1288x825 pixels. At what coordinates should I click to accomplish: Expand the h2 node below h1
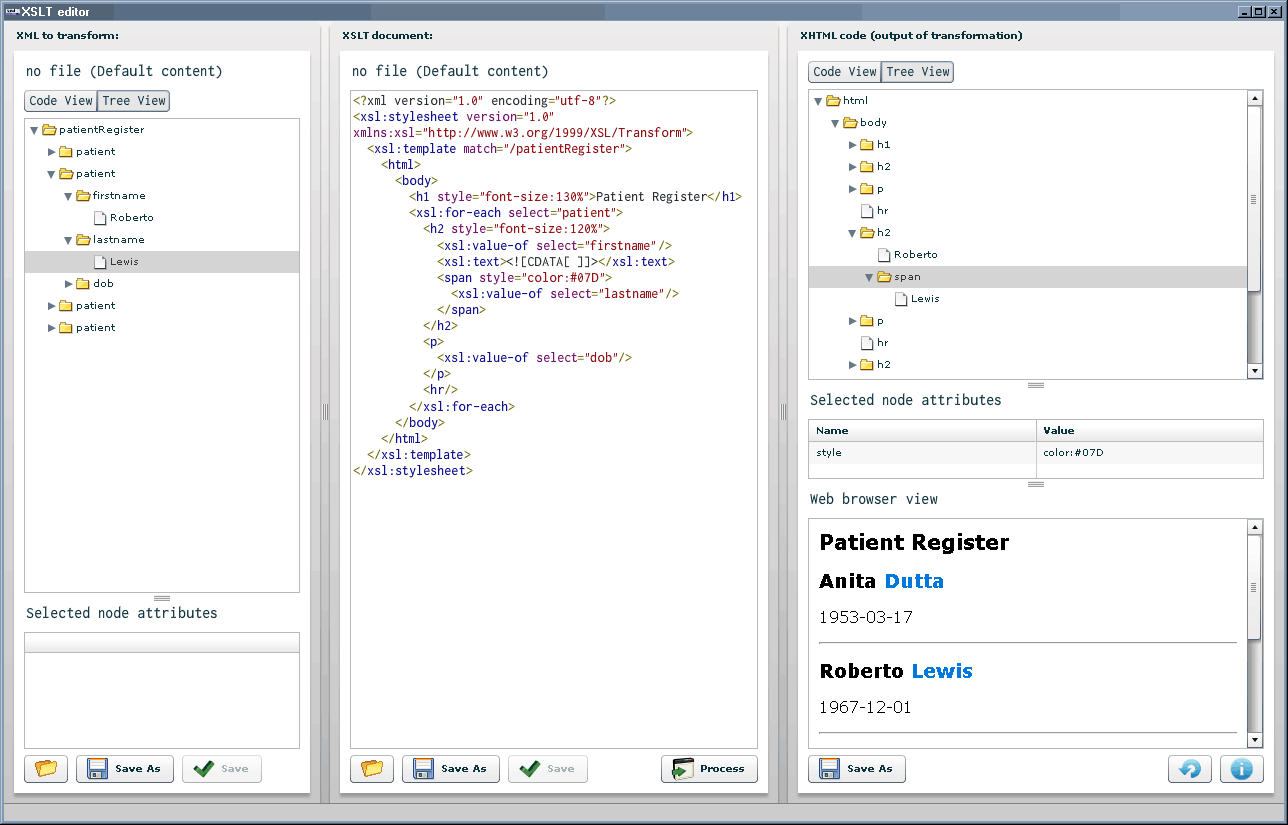click(853, 167)
